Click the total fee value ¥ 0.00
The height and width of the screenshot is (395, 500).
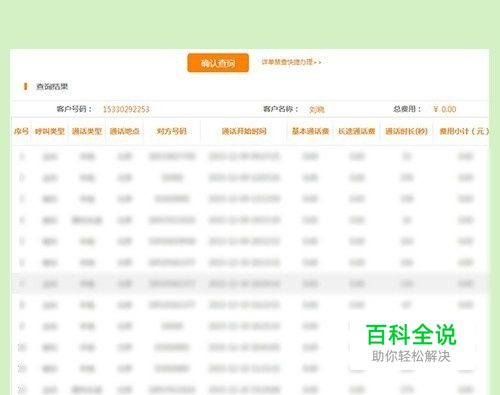[445, 109]
